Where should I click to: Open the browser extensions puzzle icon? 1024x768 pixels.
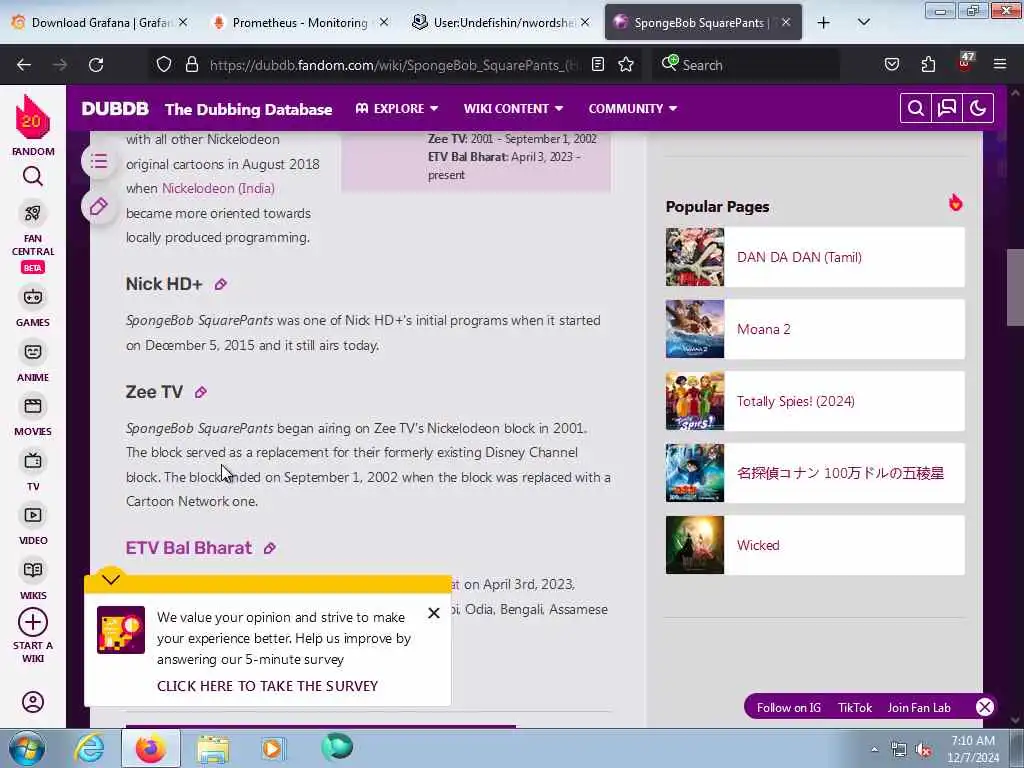point(928,65)
